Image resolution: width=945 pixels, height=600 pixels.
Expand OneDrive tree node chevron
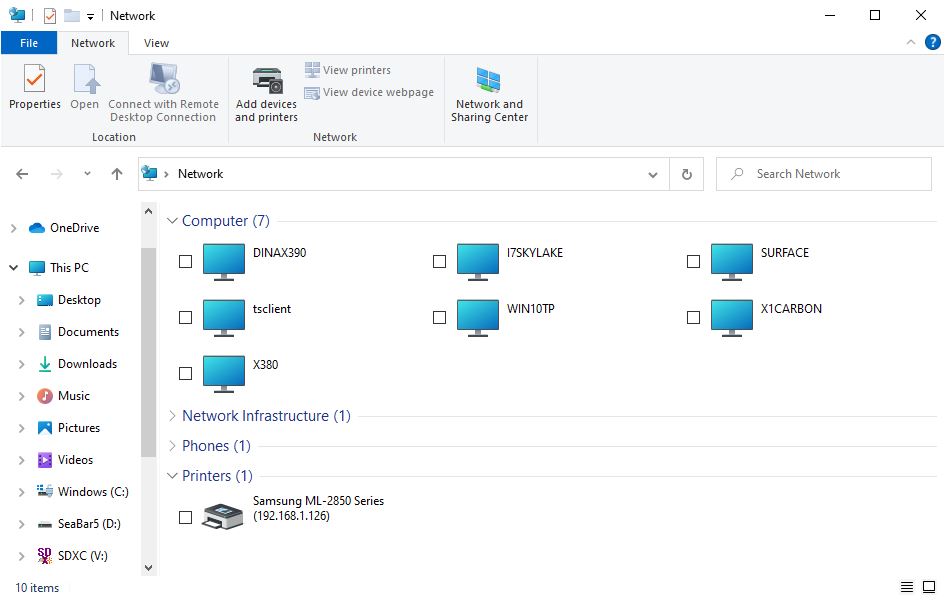[x=13, y=228]
